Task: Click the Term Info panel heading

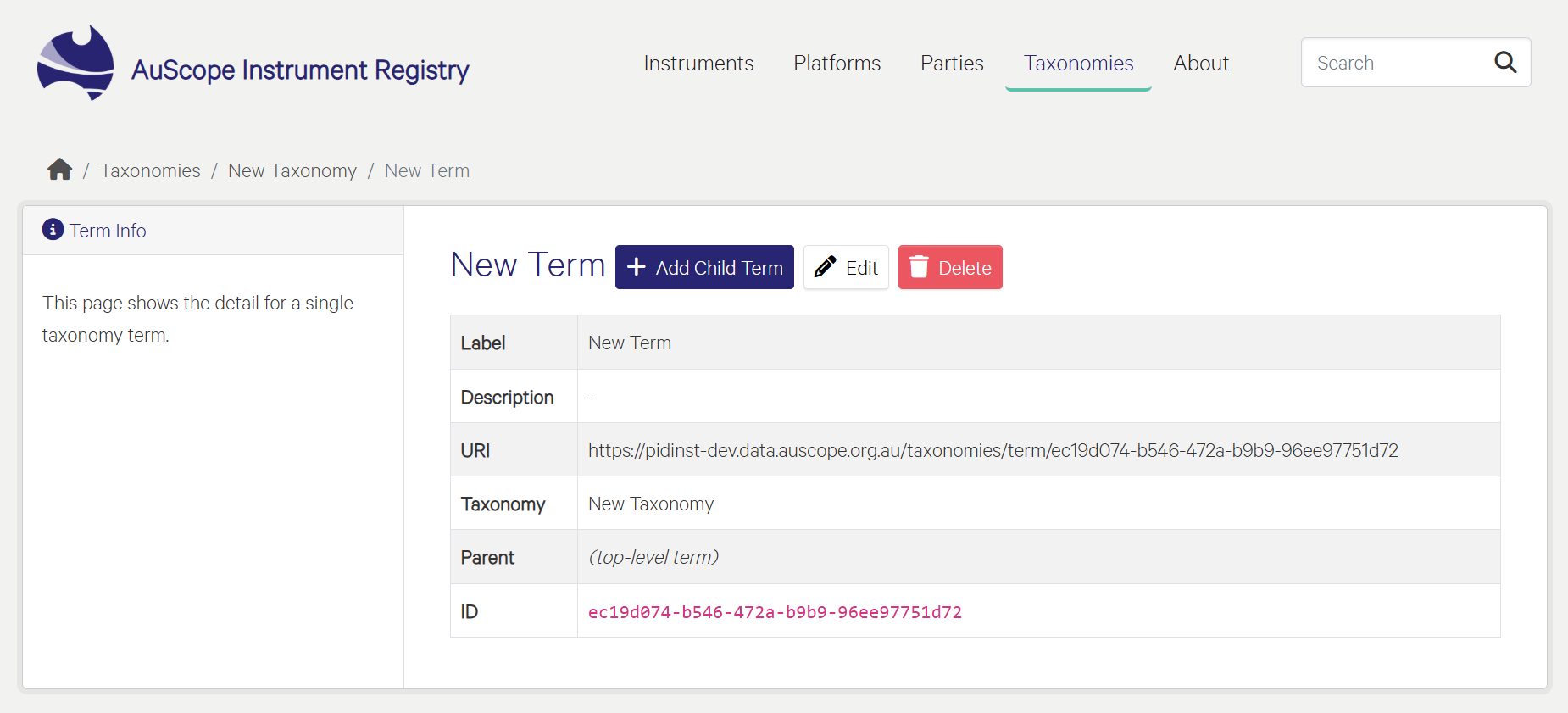Action: click(x=108, y=231)
